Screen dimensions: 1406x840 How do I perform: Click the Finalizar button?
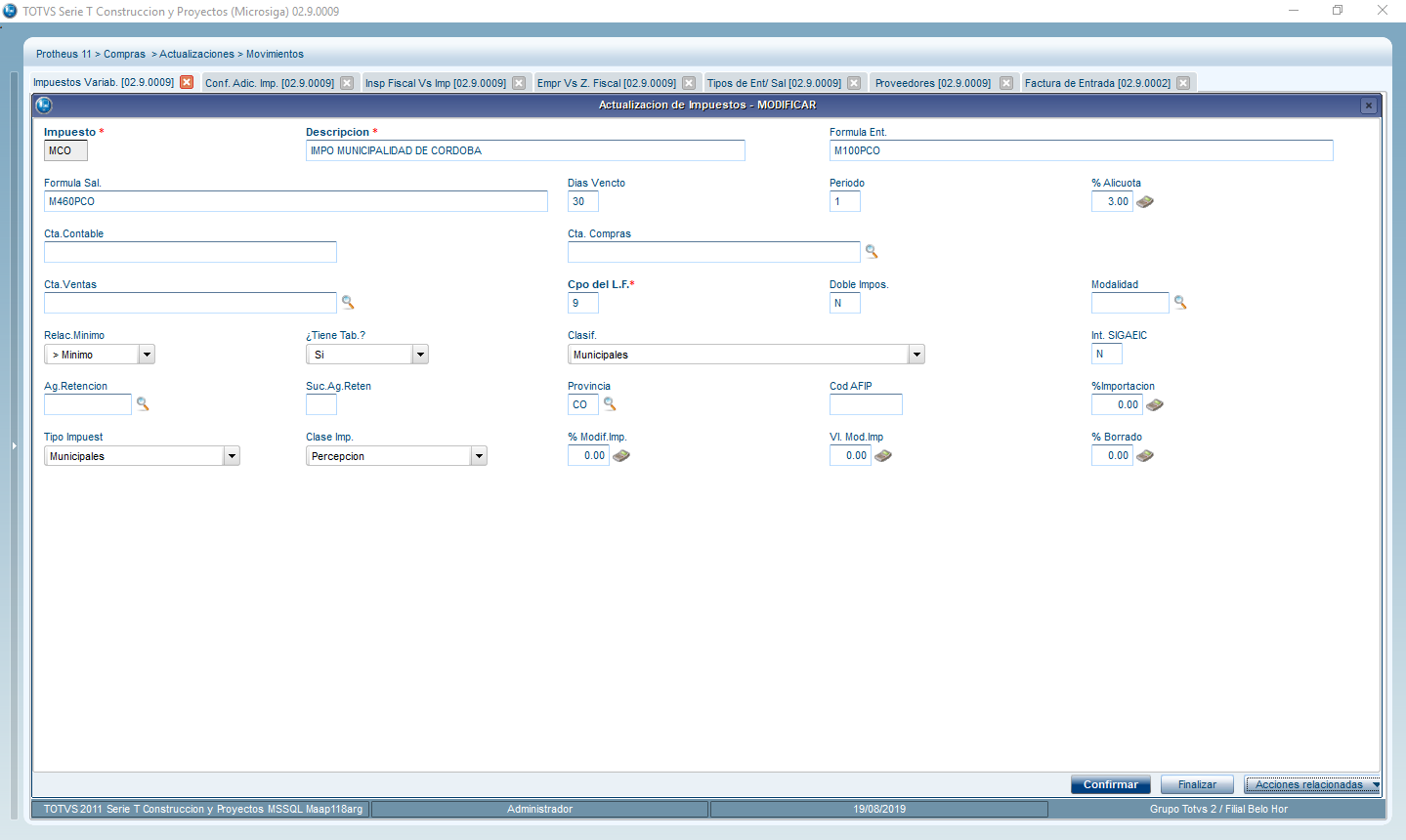[1197, 784]
